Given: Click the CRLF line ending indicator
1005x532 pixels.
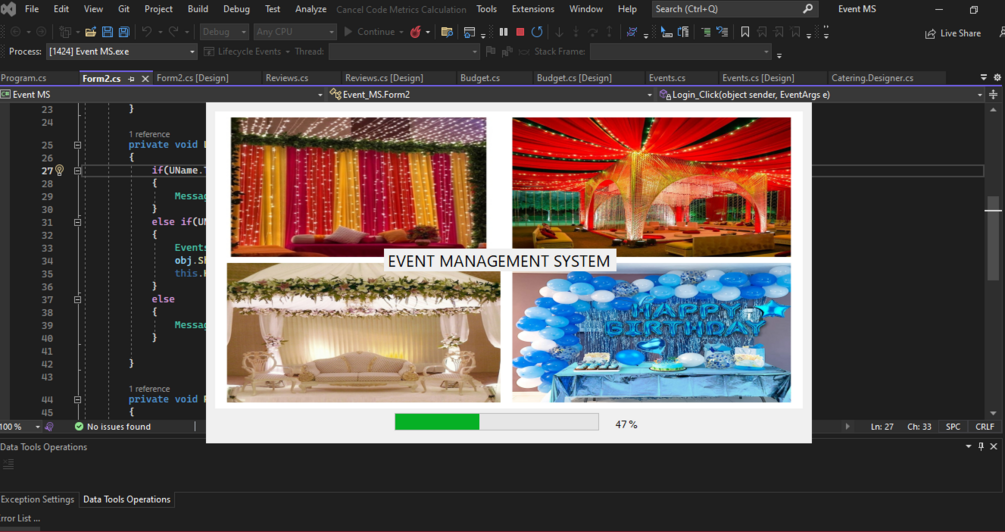Looking at the screenshot, I should pyautogui.click(x=984, y=426).
